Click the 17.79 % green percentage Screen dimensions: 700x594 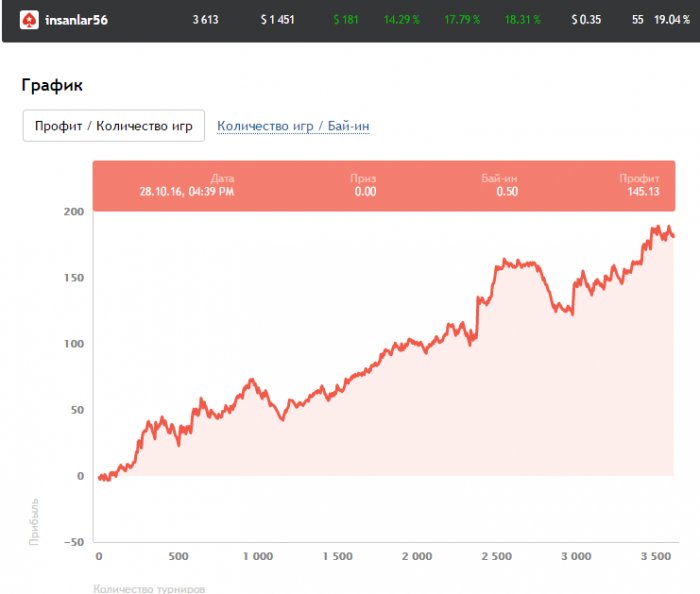point(462,20)
